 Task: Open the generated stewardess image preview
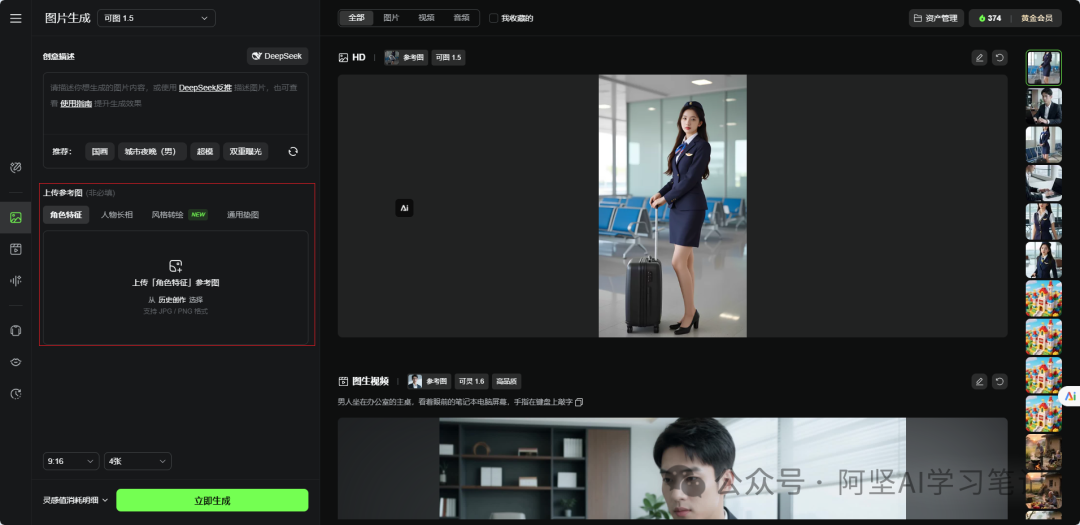672,206
